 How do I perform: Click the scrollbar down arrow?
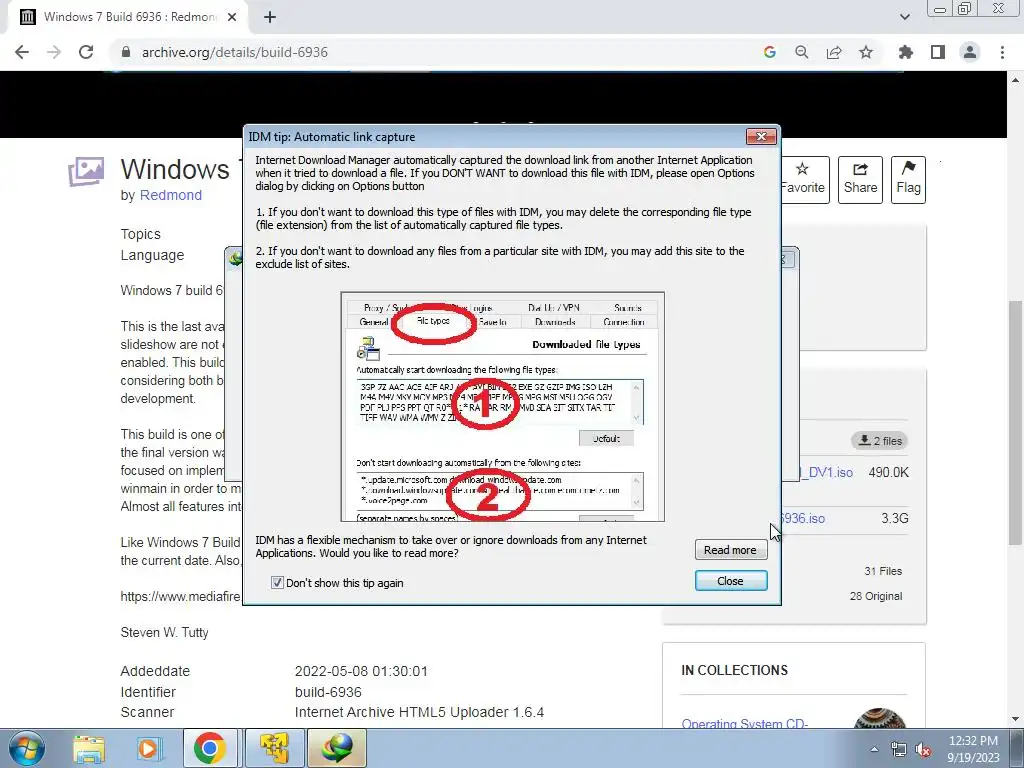(1015, 719)
